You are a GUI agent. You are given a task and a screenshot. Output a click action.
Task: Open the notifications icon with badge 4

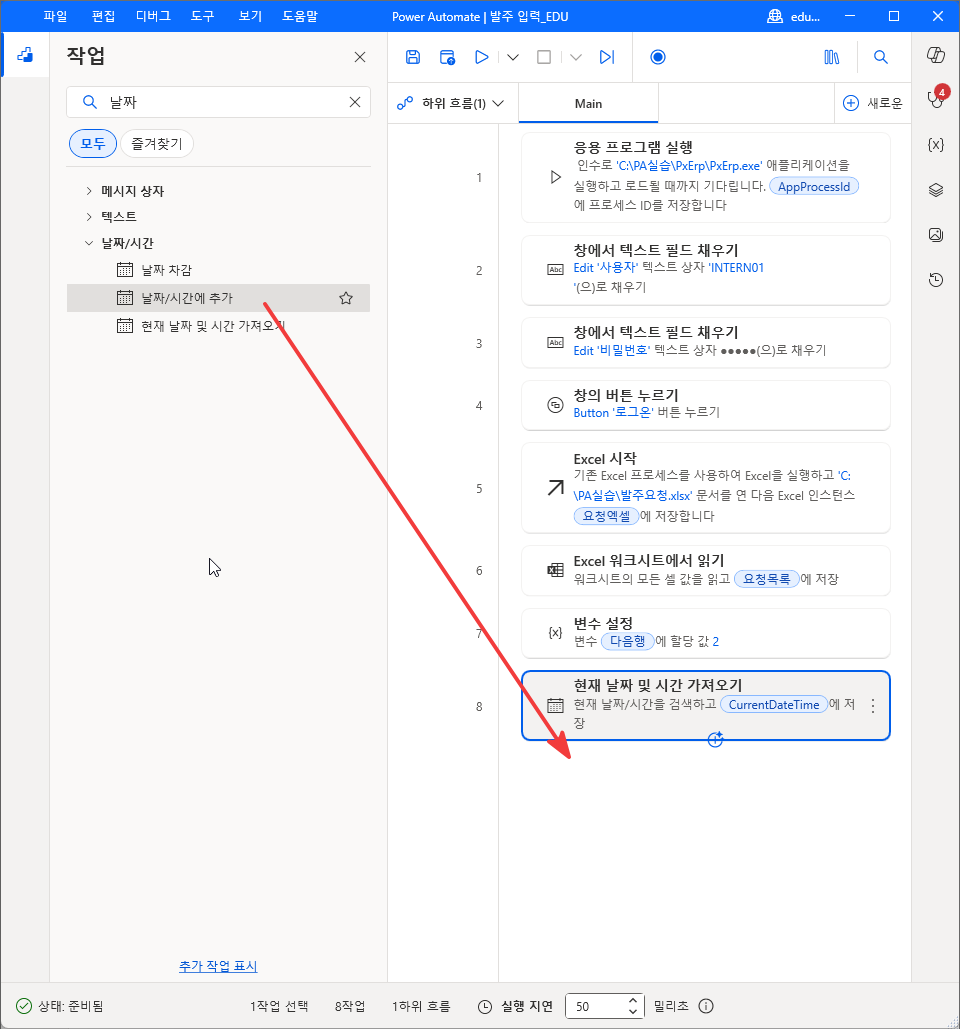936,98
